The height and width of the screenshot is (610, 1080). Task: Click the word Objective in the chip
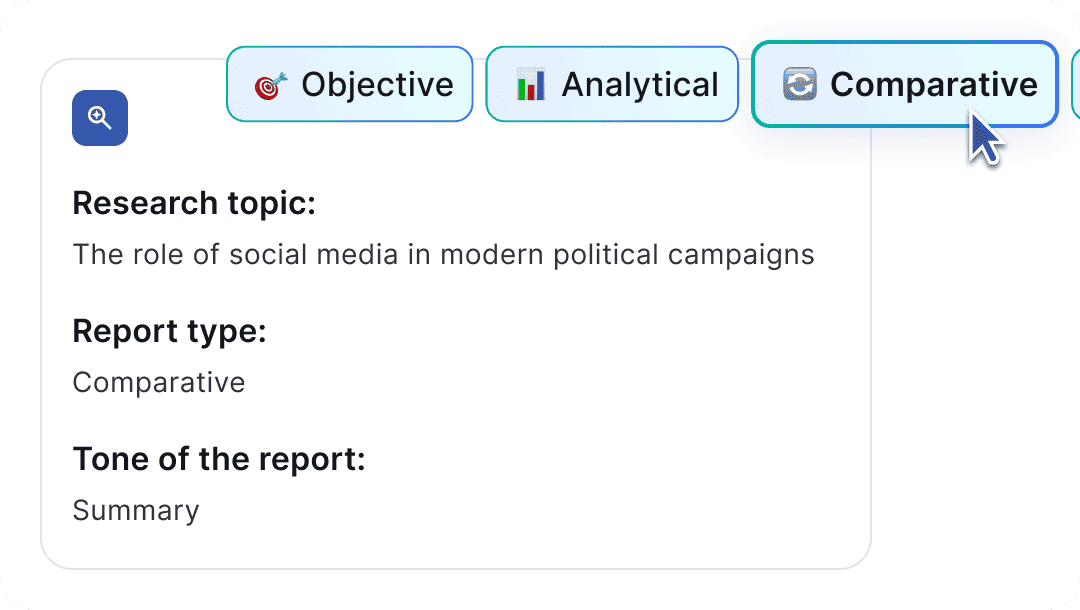pyautogui.click(x=377, y=85)
